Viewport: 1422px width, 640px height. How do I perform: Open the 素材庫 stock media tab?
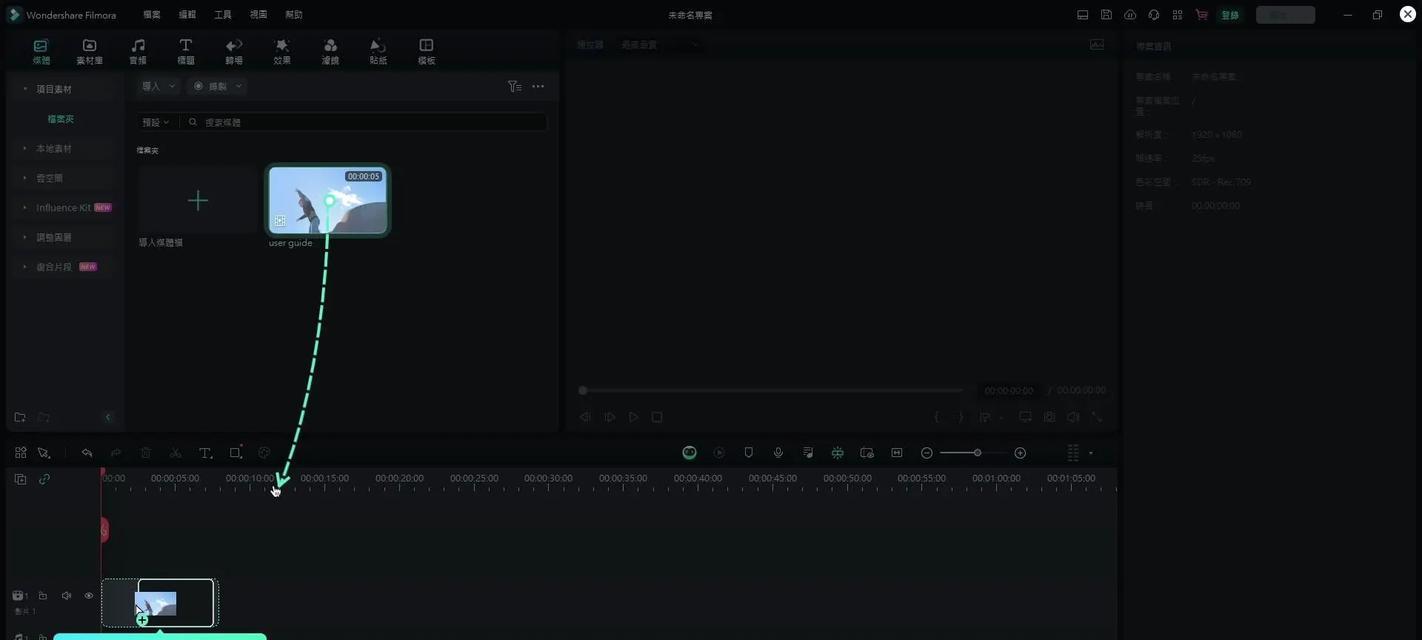tap(89, 52)
